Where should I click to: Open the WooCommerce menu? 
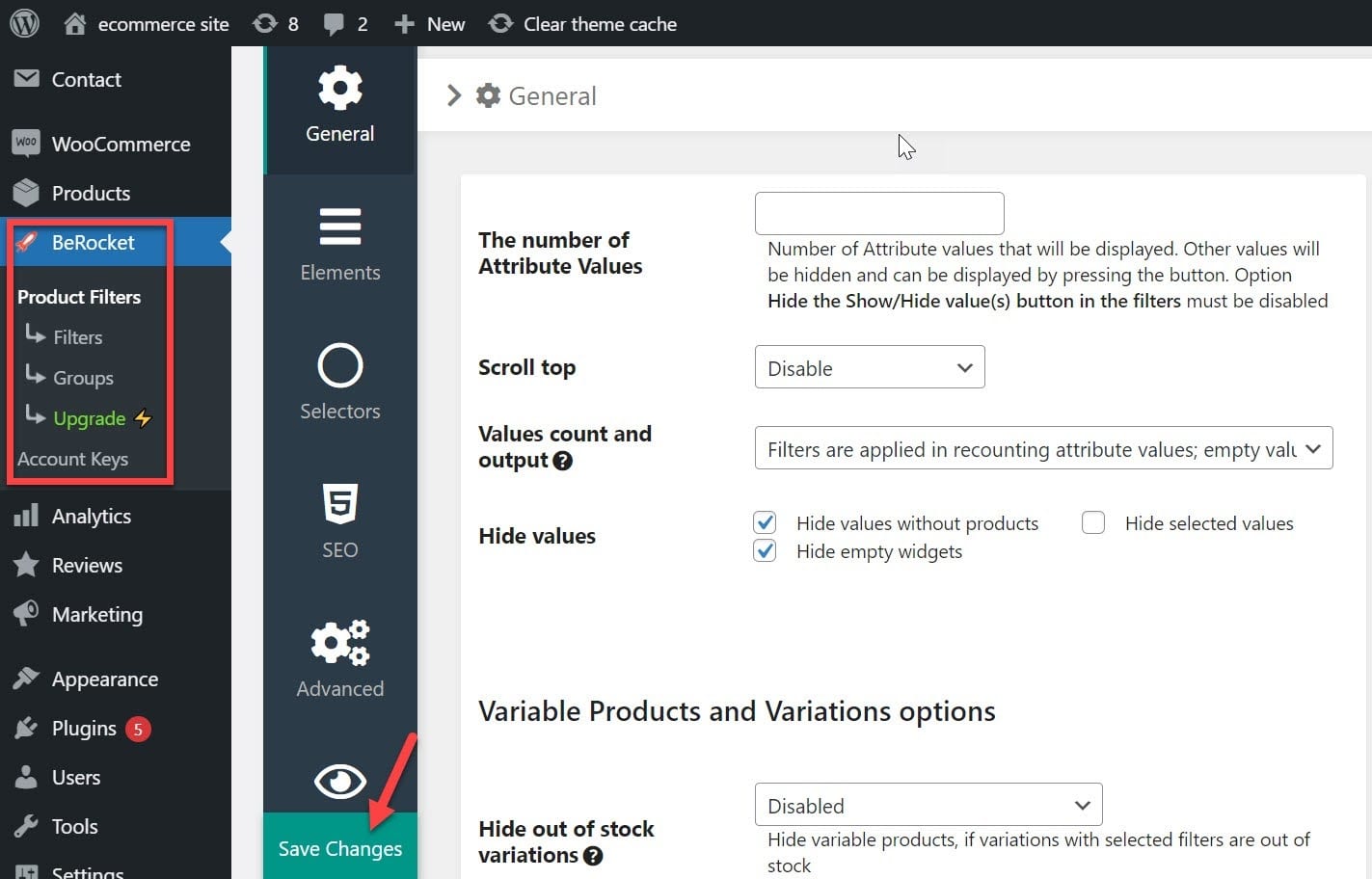pyautogui.click(x=116, y=144)
